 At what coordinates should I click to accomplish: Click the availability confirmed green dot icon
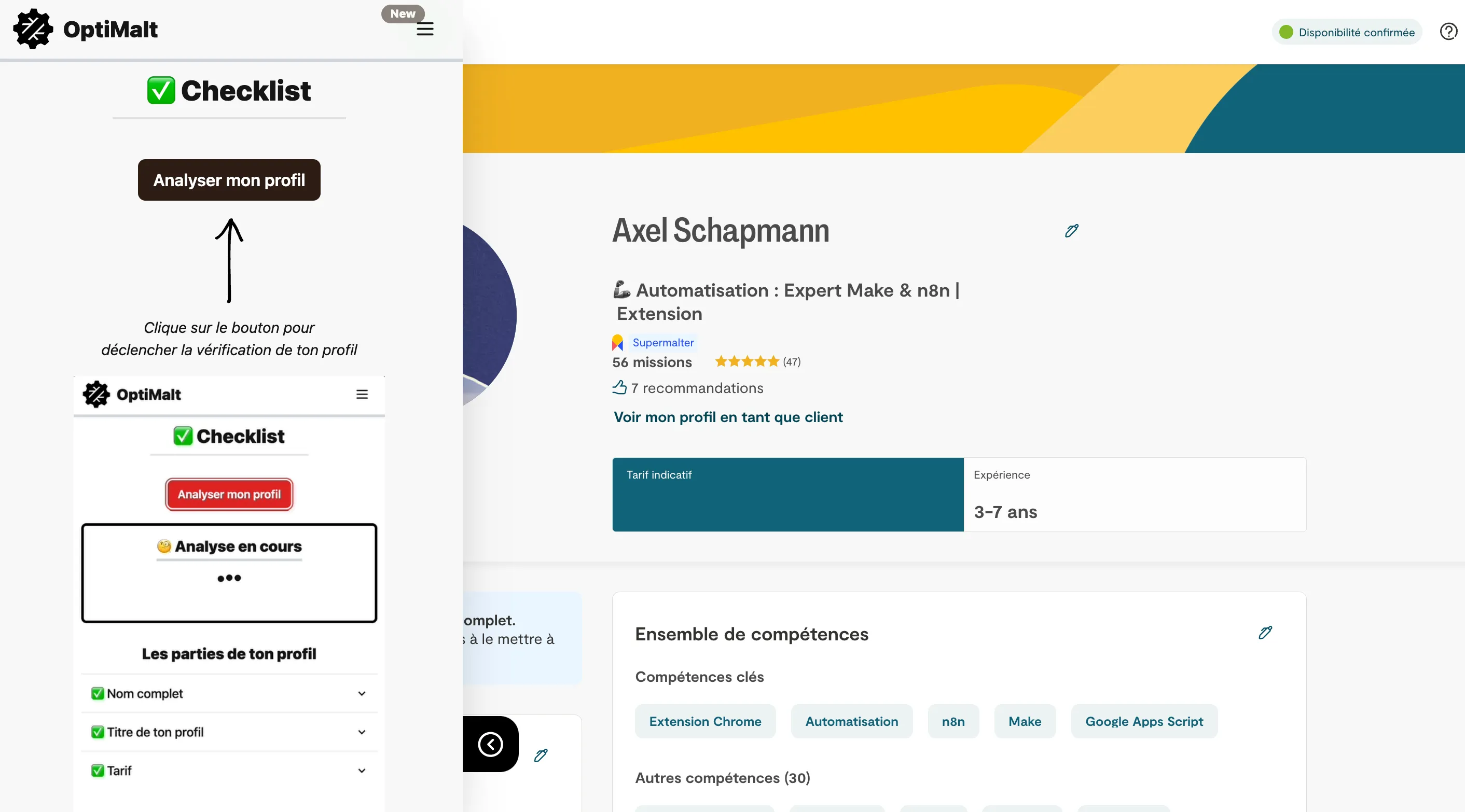coord(1284,32)
